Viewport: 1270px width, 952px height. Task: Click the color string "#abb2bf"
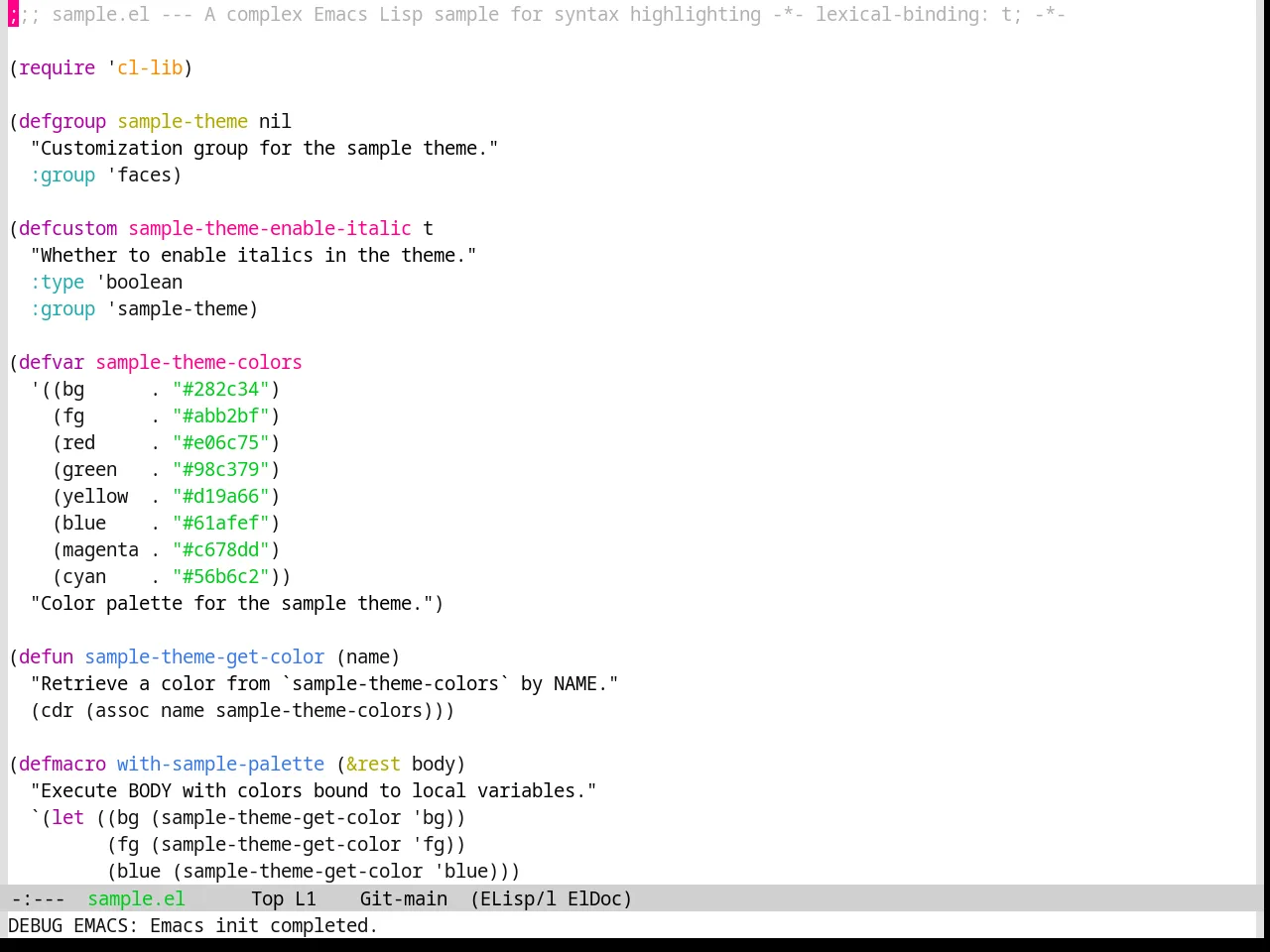click(x=220, y=416)
